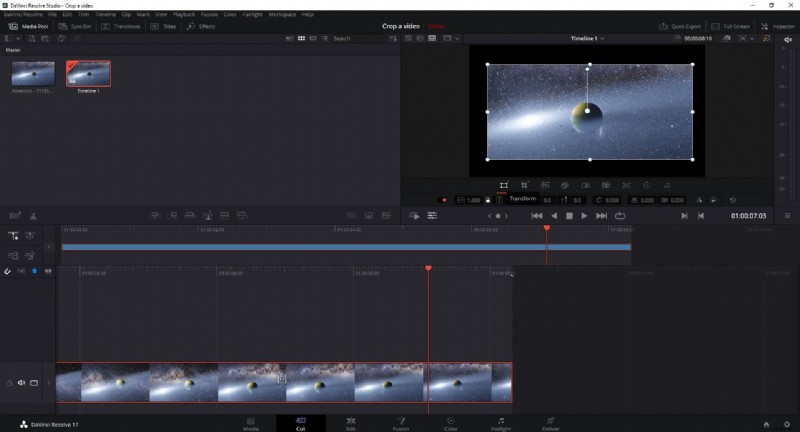Open the Dynamic Zoom tool
800x432 pixels.
545,185
